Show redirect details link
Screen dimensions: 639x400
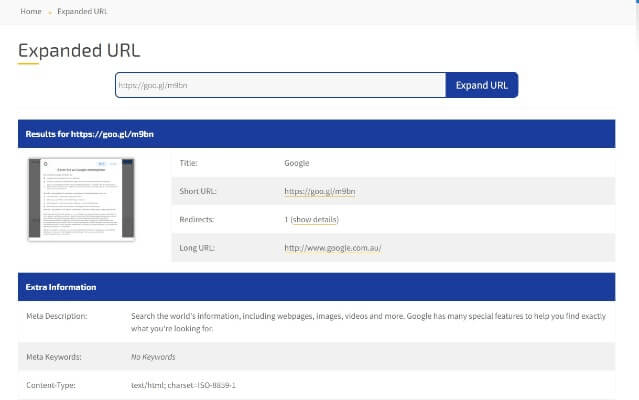coord(315,220)
